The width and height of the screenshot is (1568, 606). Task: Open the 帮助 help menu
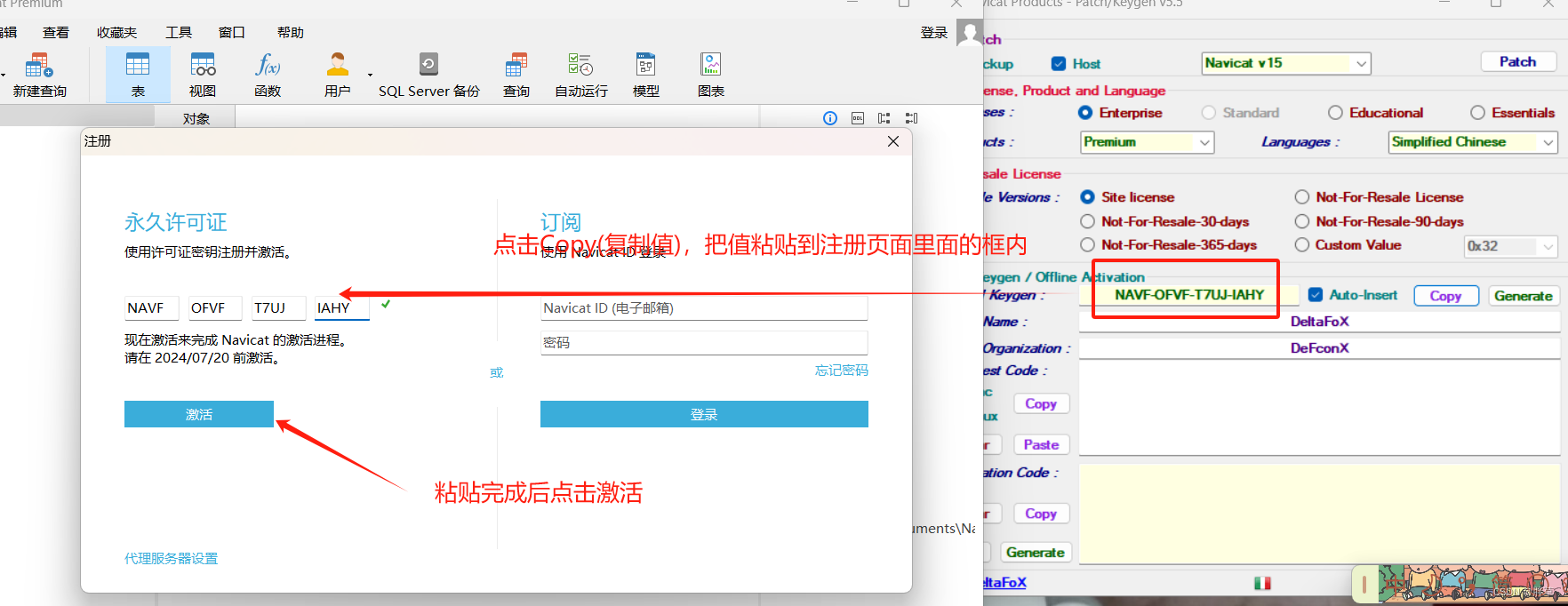tap(291, 33)
